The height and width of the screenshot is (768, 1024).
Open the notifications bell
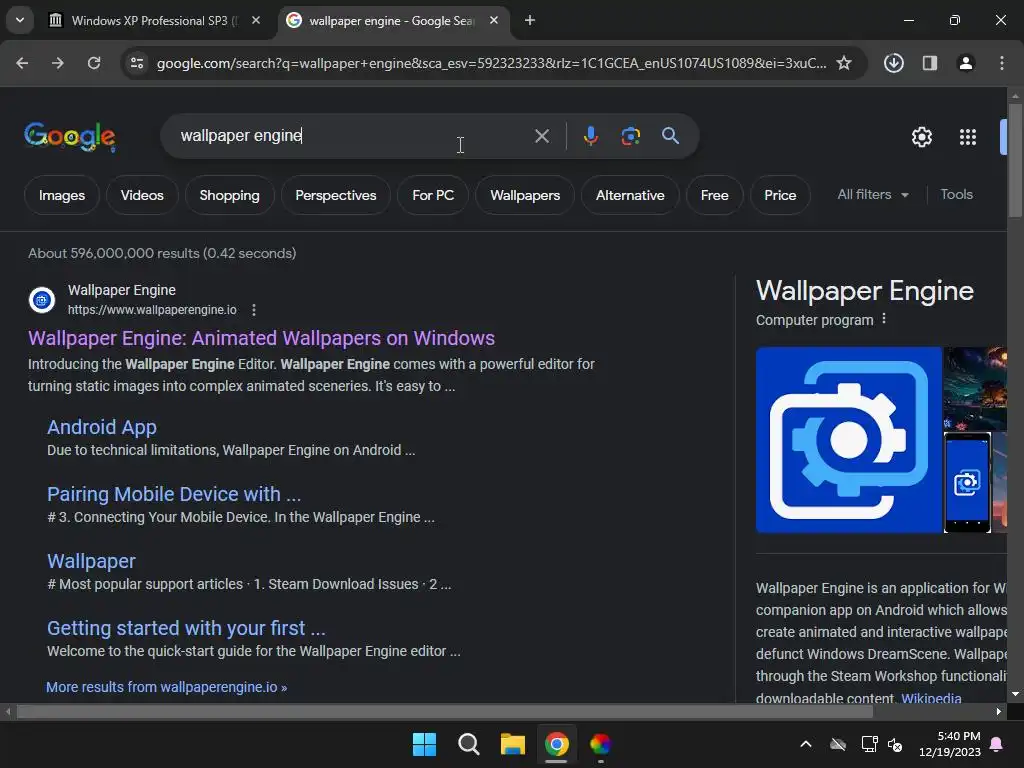click(997, 744)
